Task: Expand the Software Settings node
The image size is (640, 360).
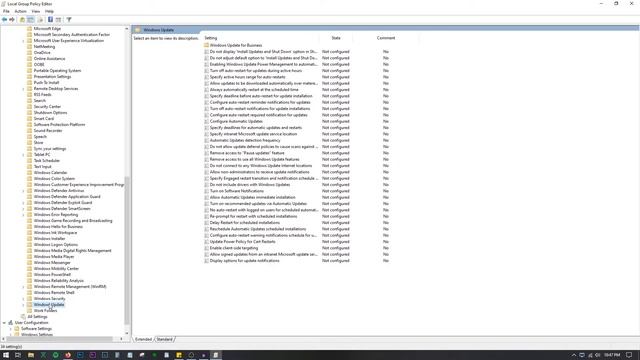Action: point(11,329)
